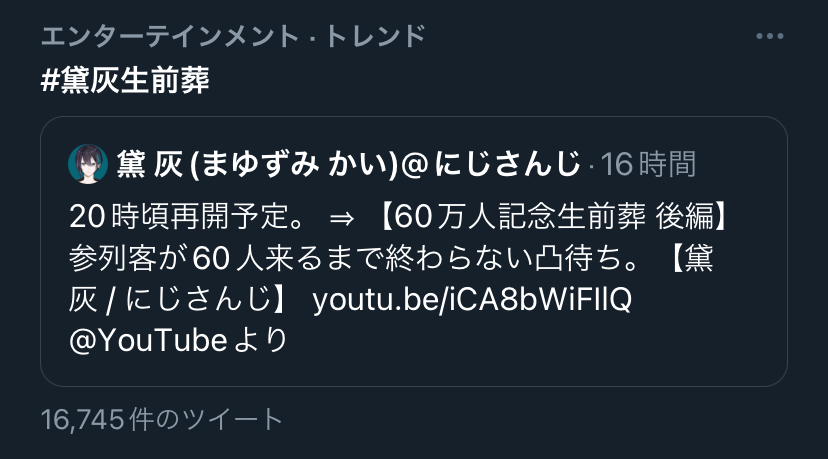Click the 【60万人記念生前葬 後編】 title text
This screenshot has height=459, width=828.
point(552,217)
